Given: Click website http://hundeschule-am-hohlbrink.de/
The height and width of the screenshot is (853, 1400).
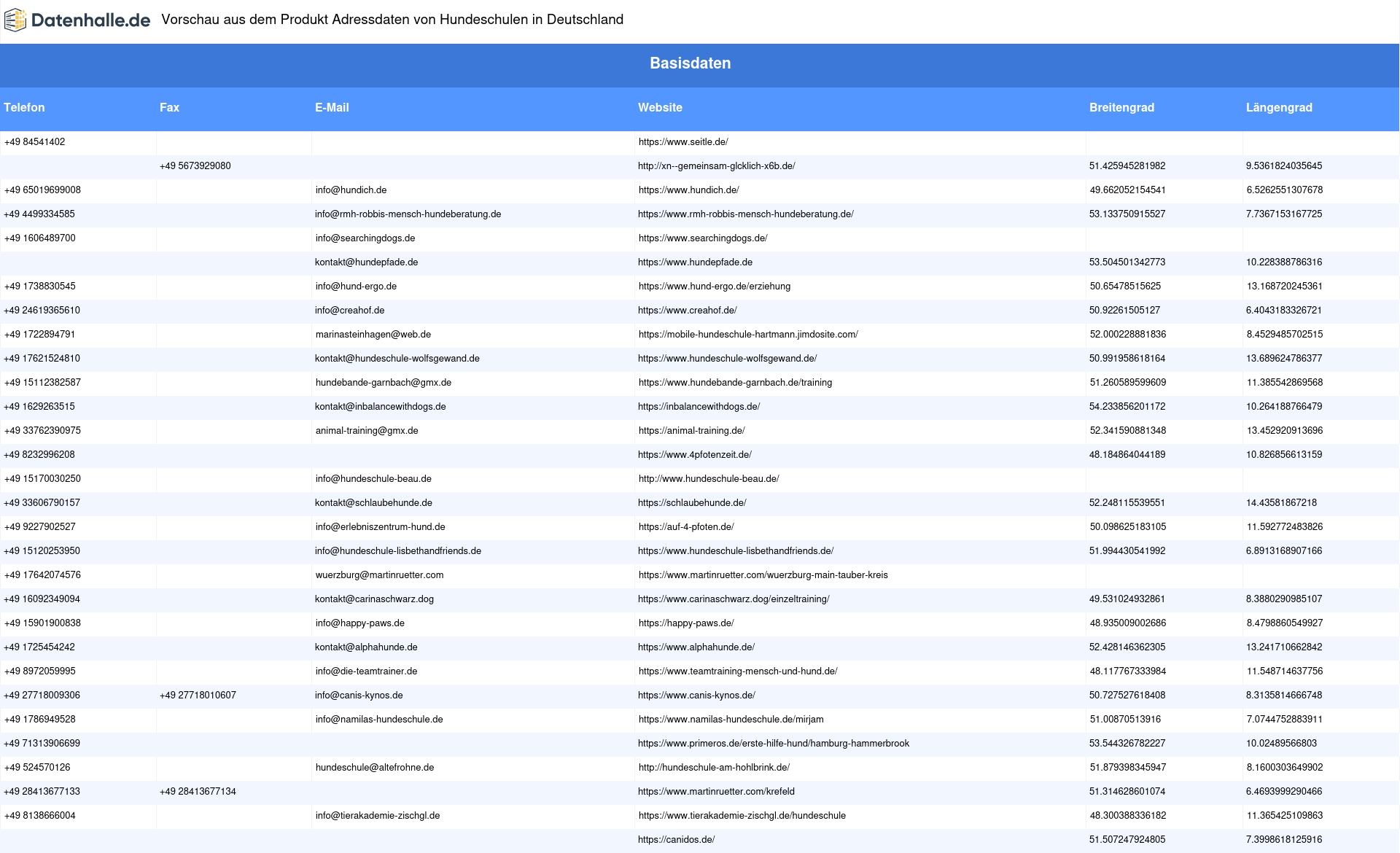Looking at the screenshot, I should point(714,768).
